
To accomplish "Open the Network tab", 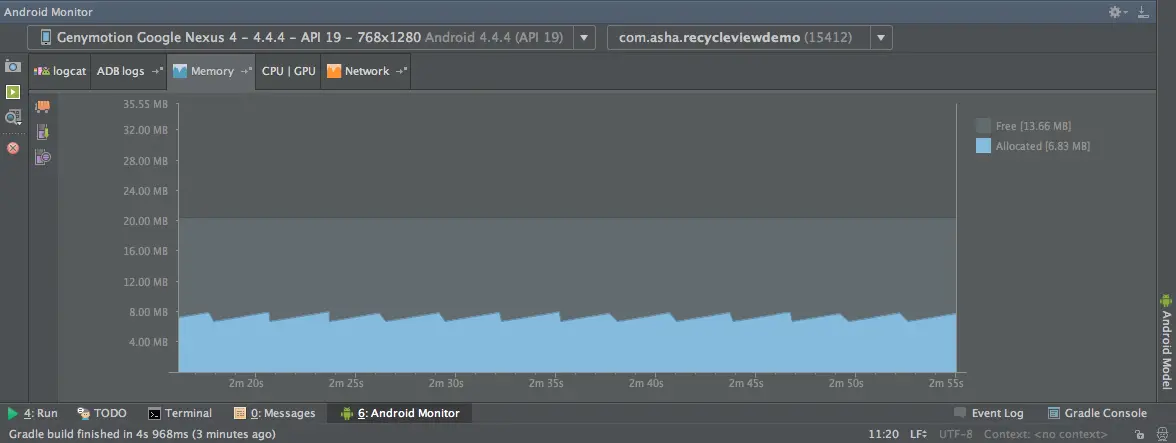I will pos(366,71).
